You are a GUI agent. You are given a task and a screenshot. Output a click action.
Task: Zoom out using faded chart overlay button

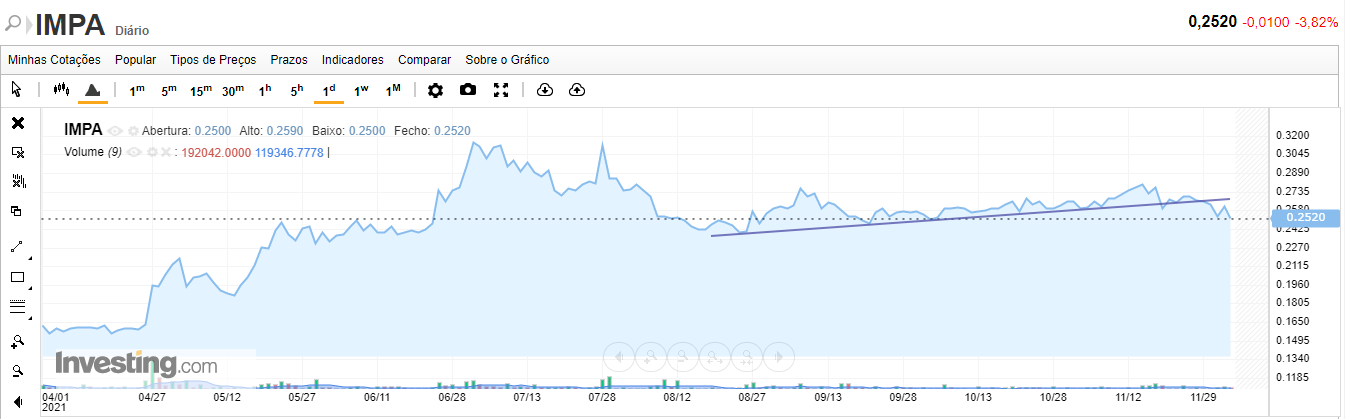(x=683, y=355)
